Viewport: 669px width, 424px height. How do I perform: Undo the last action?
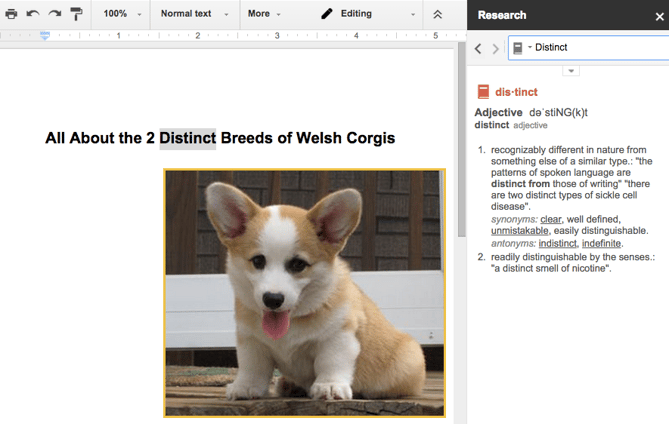point(33,14)
